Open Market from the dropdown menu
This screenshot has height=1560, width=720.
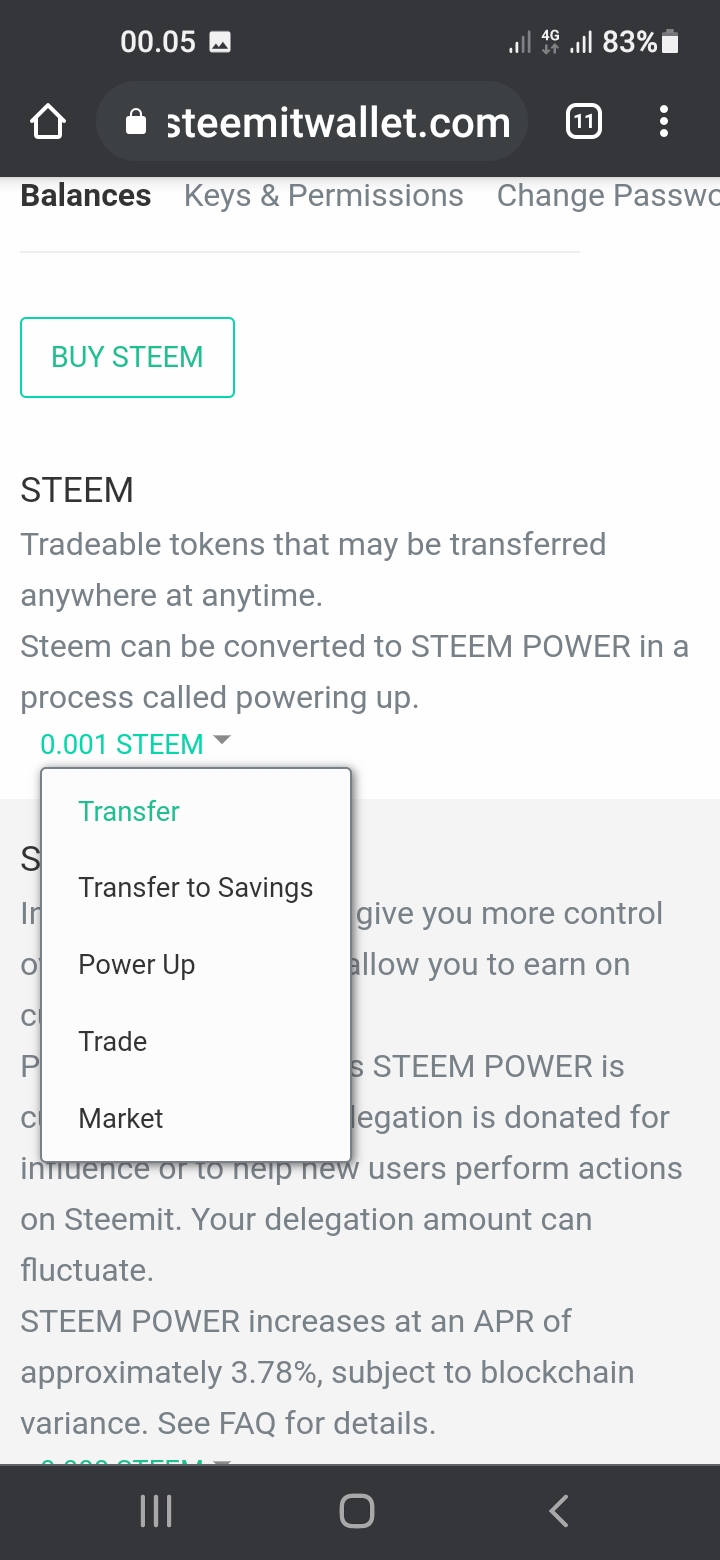(x=121, y=1118)
